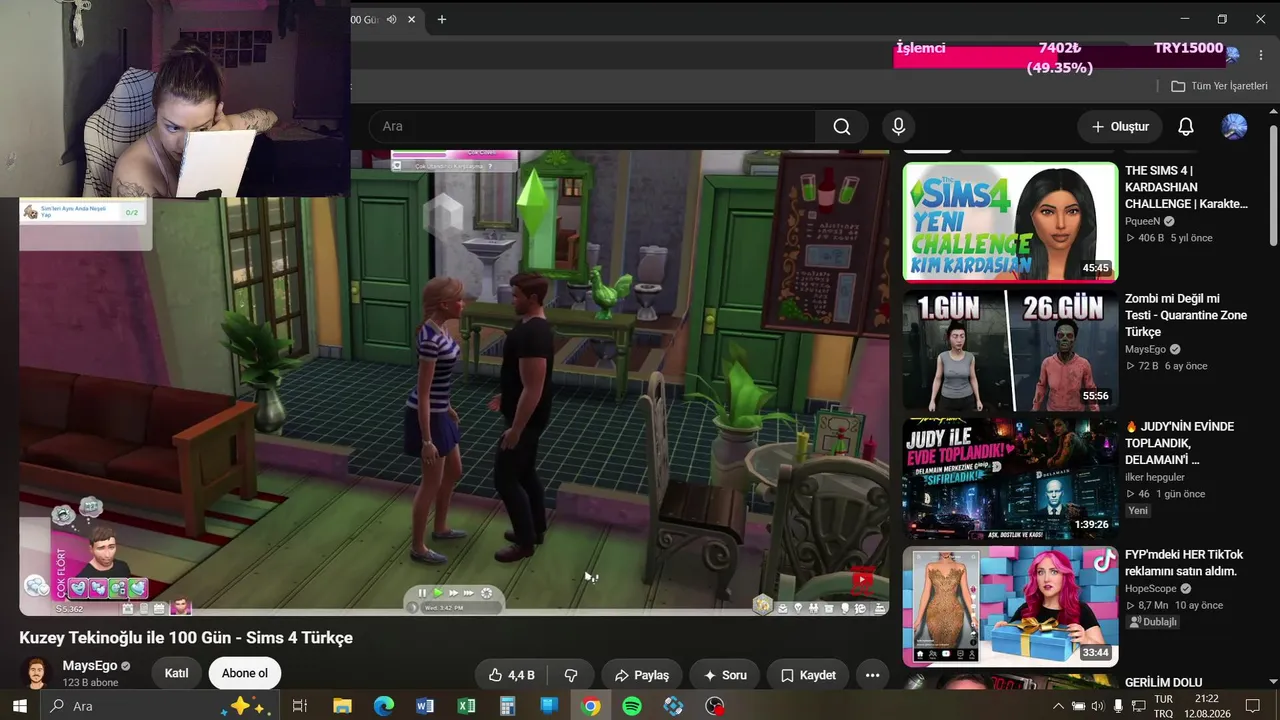The height and width of the screenshot is (720, 1280).
Task: Show hidden system tray icons
Action: (1058, 706)
